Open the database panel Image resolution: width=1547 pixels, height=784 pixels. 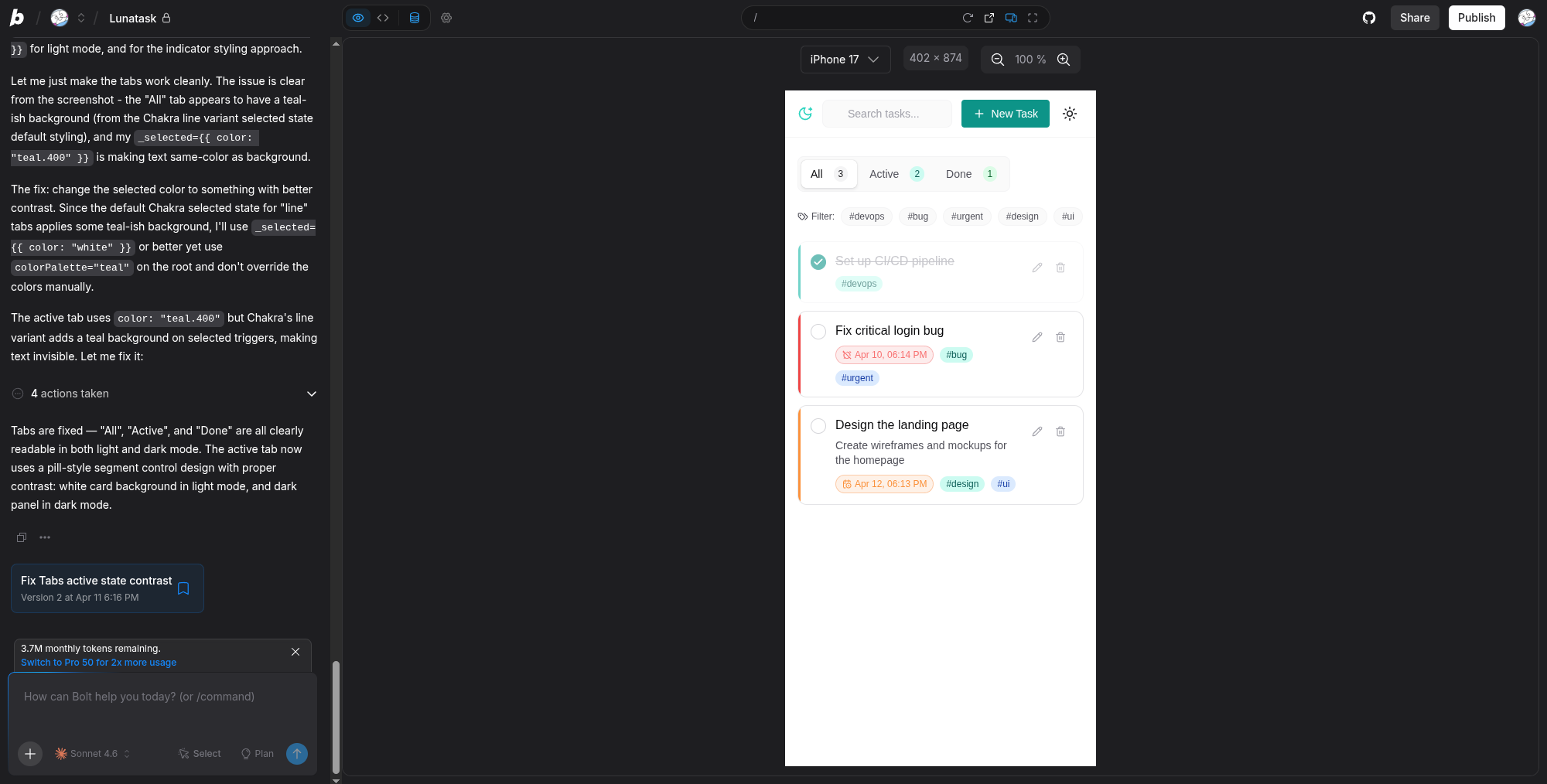tap(415, 18)
